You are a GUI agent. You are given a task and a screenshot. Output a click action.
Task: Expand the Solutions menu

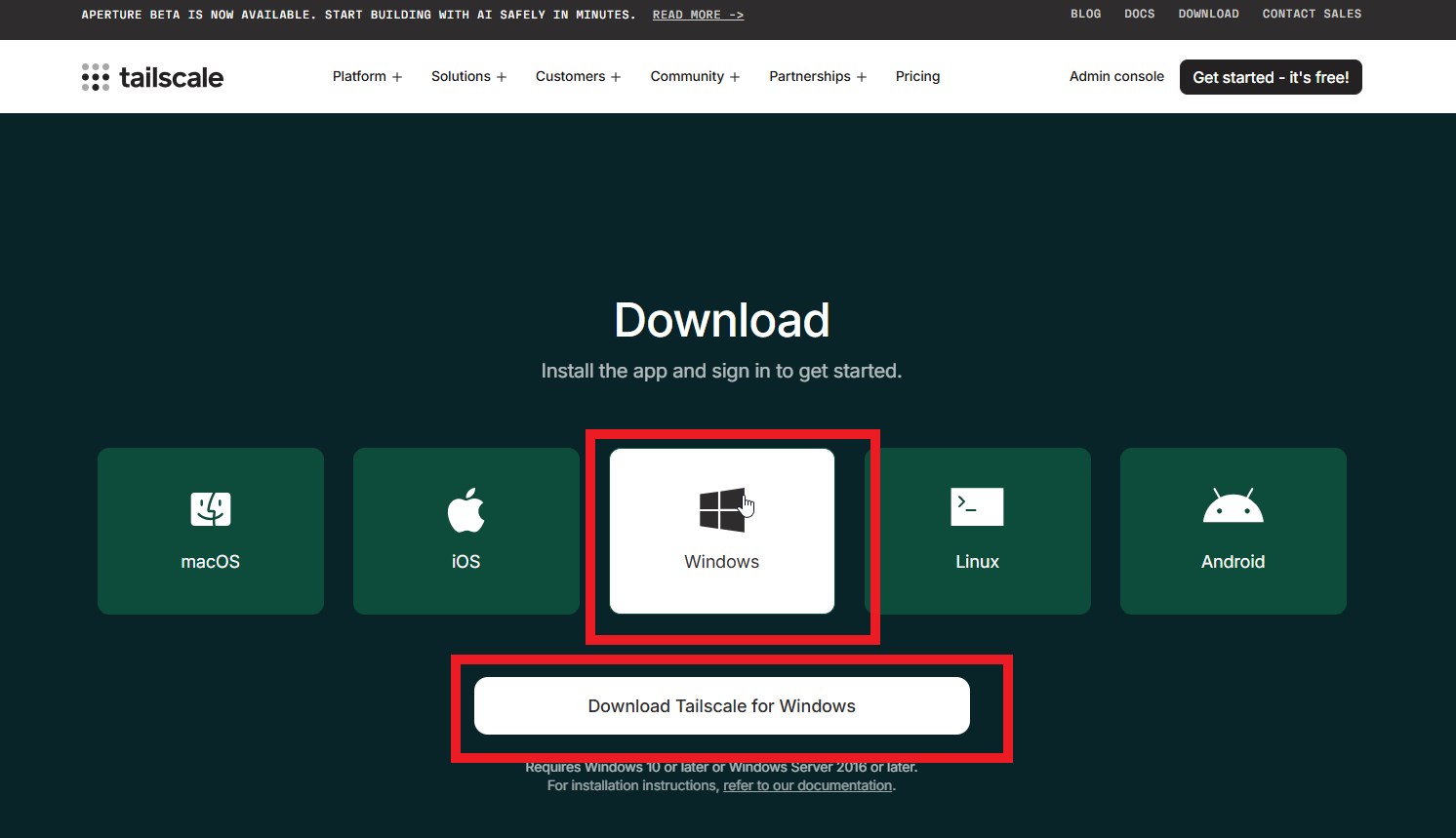click(x=468, y=76)
